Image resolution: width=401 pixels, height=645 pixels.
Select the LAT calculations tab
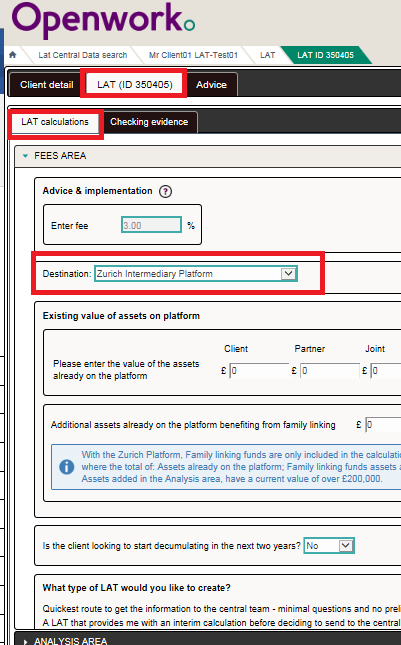[55, 122]
